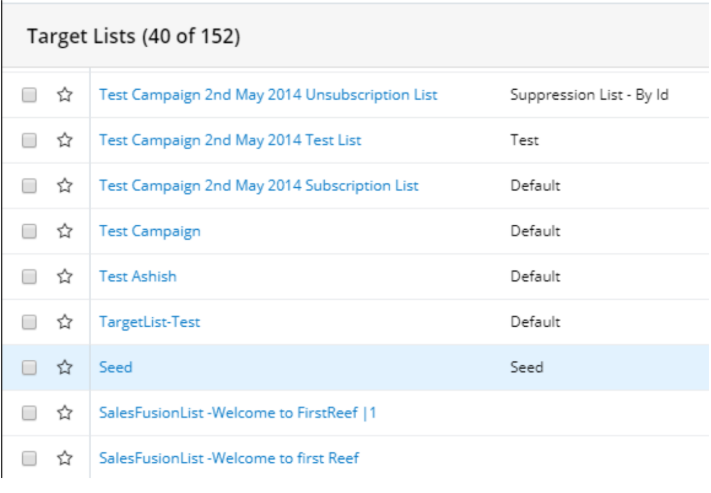Image resolution: width=711 pixels, height=493 pixels.
Task: Go to the Test Ashish target list
Action: pyautogui.click(x=137, y=277)
